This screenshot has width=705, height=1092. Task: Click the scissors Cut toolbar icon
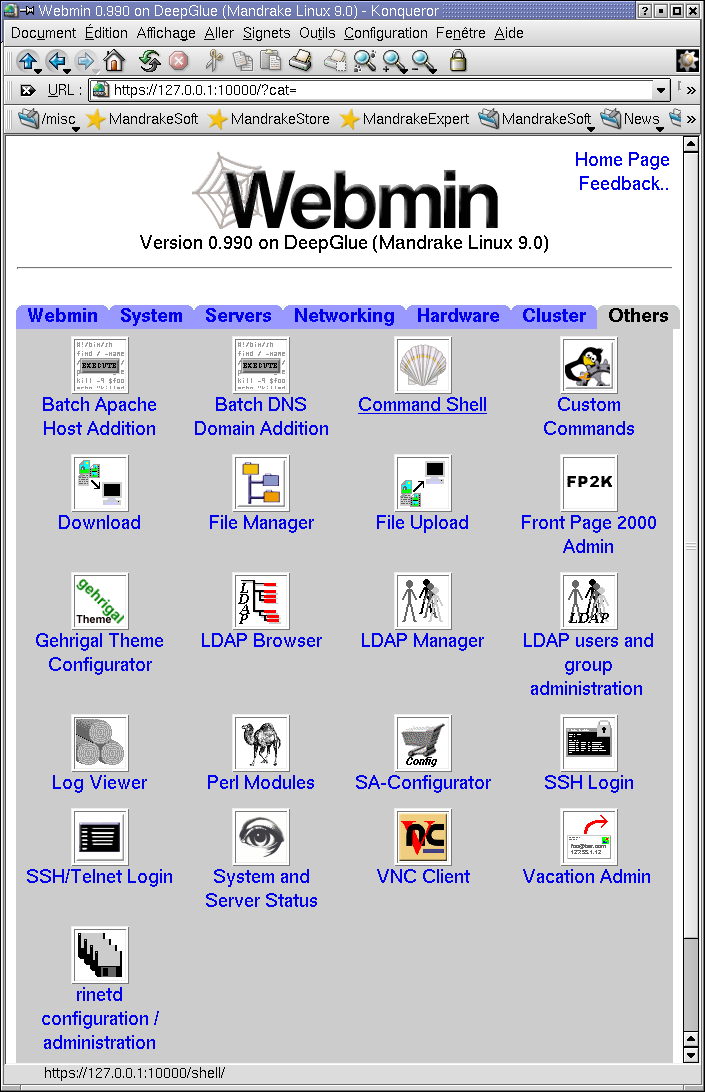pos(214,61)
